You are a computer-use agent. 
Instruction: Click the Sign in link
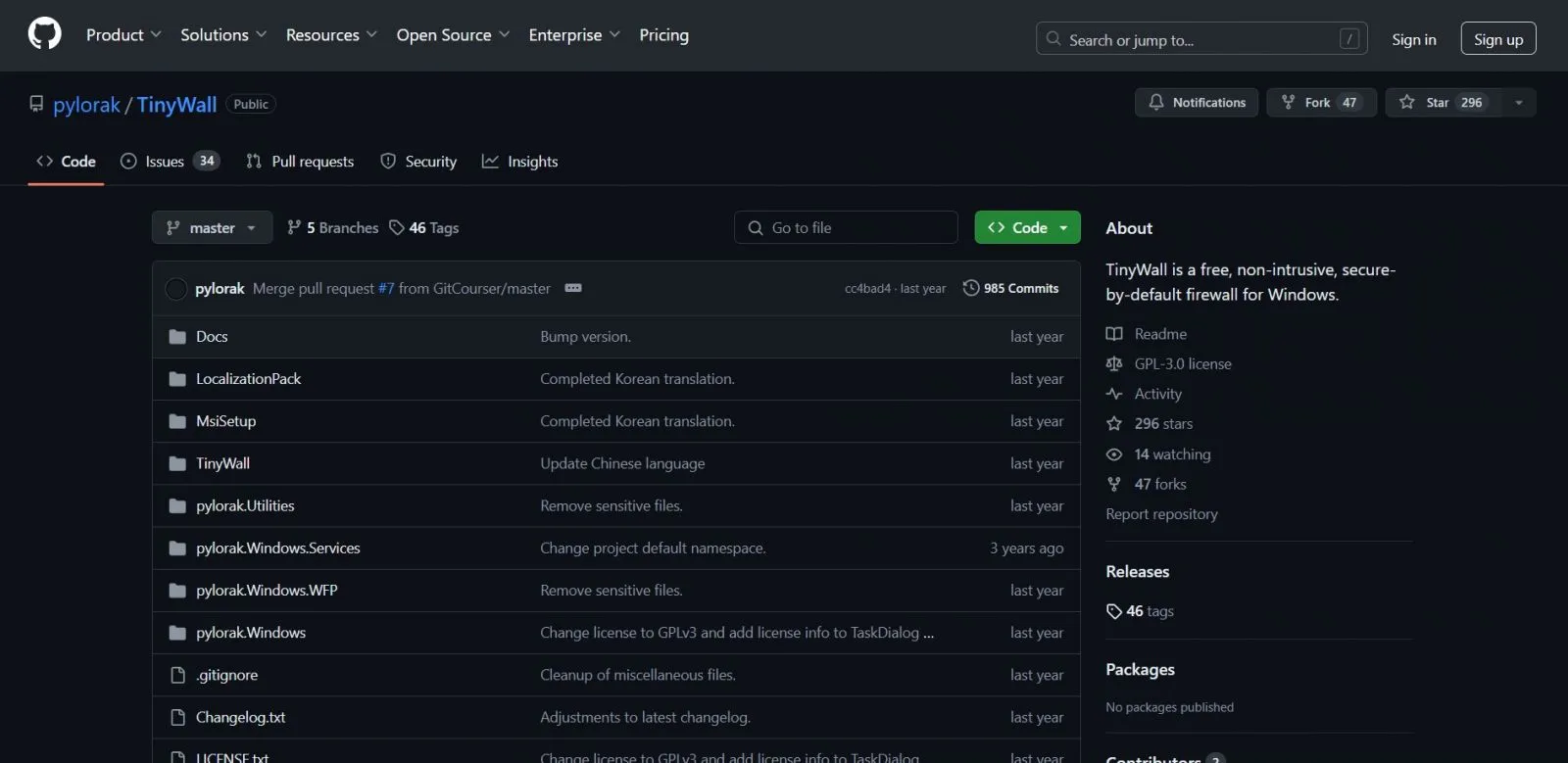[x=1414, y=39]
